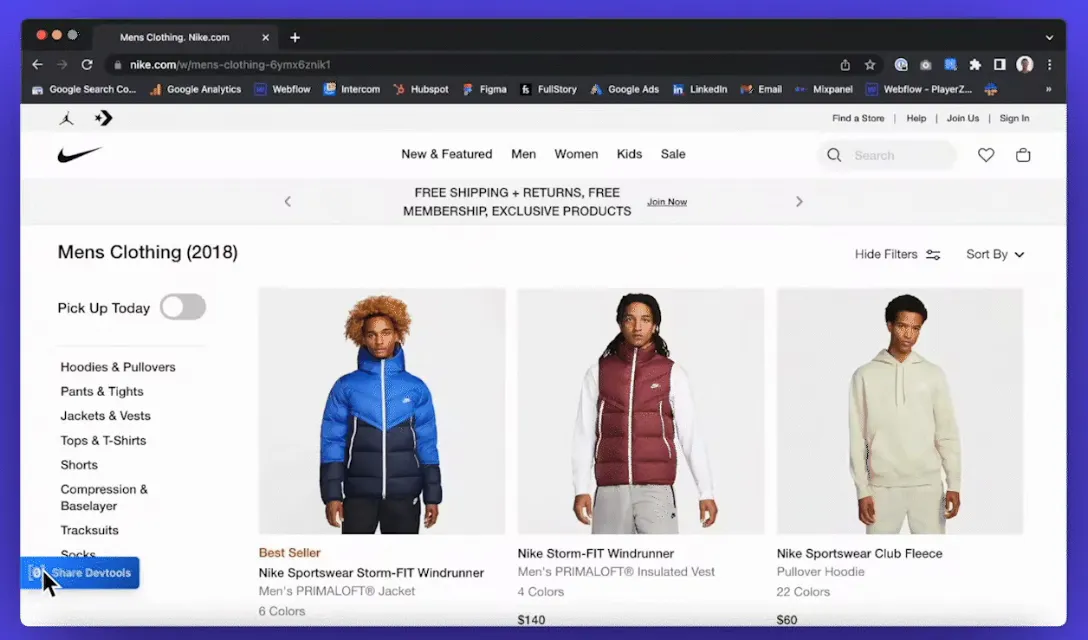Open the shopping bag icon
The image size is (1088, 640).
tap(1023, 155)
